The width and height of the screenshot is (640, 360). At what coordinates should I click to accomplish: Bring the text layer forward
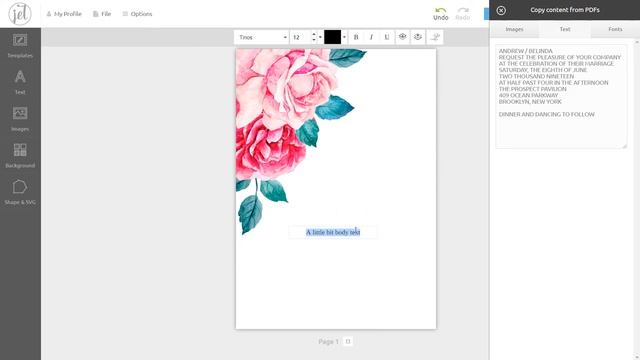pos(402,37)
